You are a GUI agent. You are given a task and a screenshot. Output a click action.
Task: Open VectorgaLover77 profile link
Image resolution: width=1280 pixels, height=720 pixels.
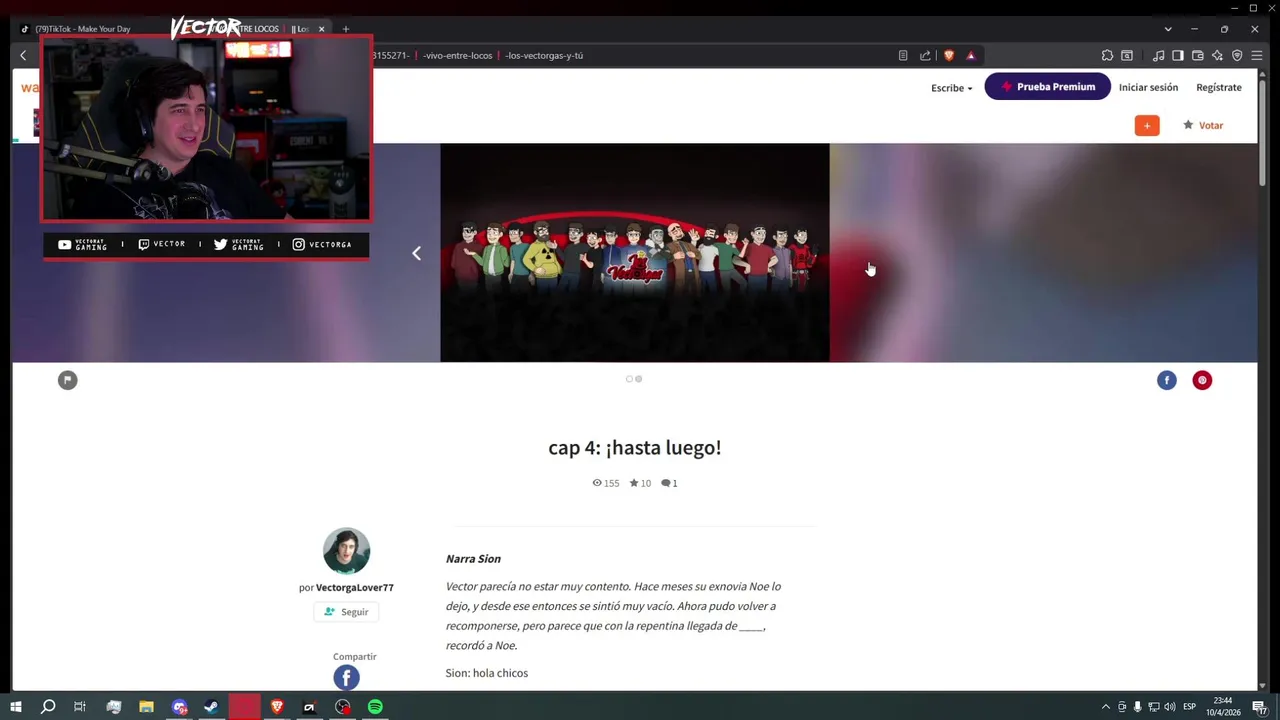coord(355,588)
